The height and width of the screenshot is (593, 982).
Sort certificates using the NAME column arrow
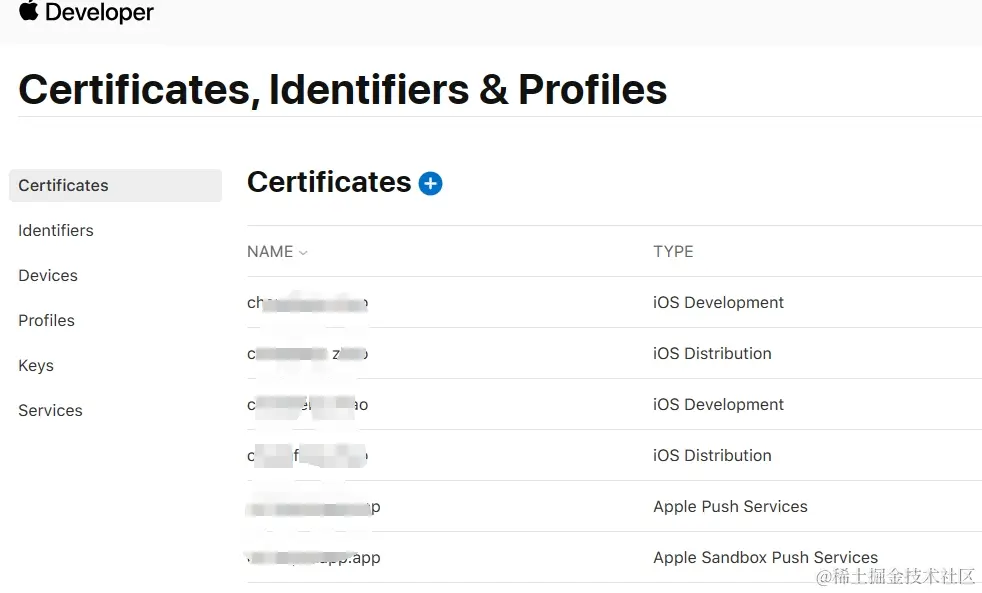(303, 253)
